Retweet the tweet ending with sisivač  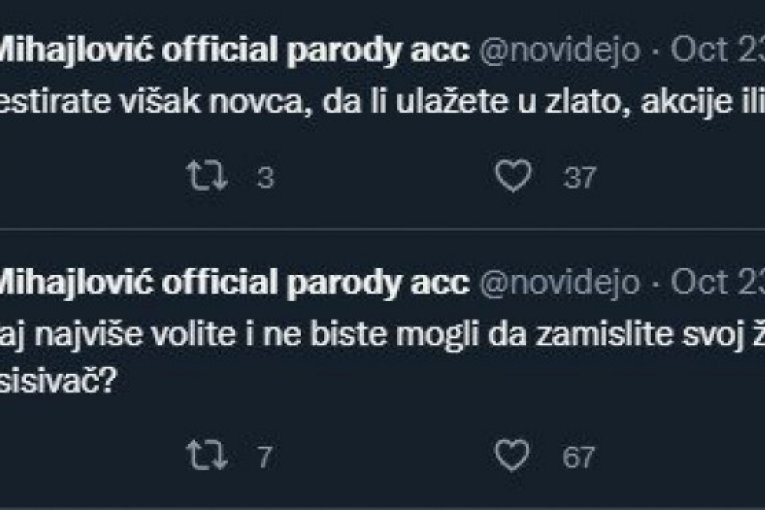[x=206, y=457]
